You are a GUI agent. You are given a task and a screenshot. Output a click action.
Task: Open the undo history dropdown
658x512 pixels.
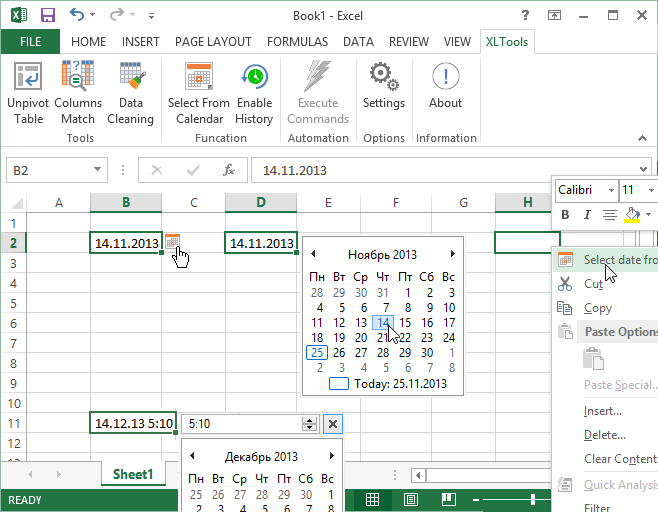click(x=92, y=15)
